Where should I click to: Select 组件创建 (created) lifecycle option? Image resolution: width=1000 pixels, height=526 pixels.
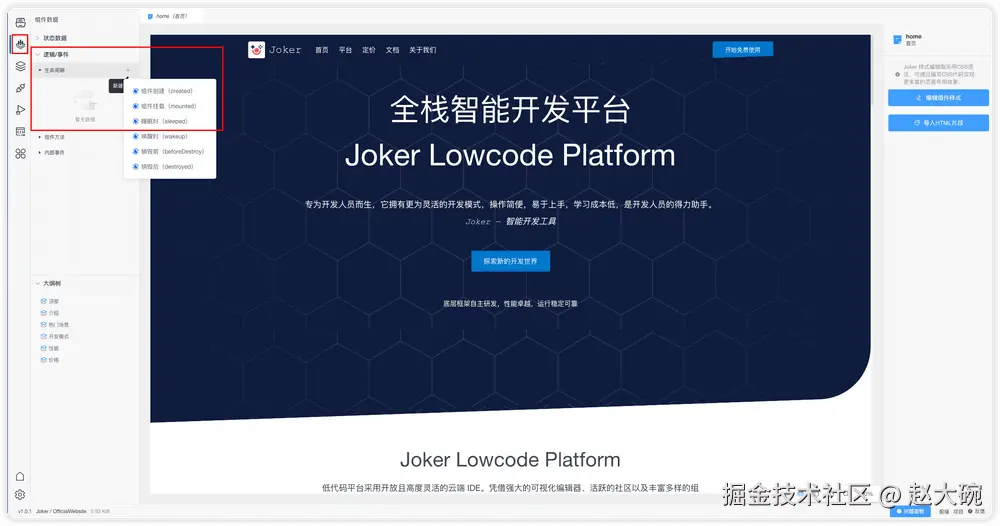tap(170, 91)
